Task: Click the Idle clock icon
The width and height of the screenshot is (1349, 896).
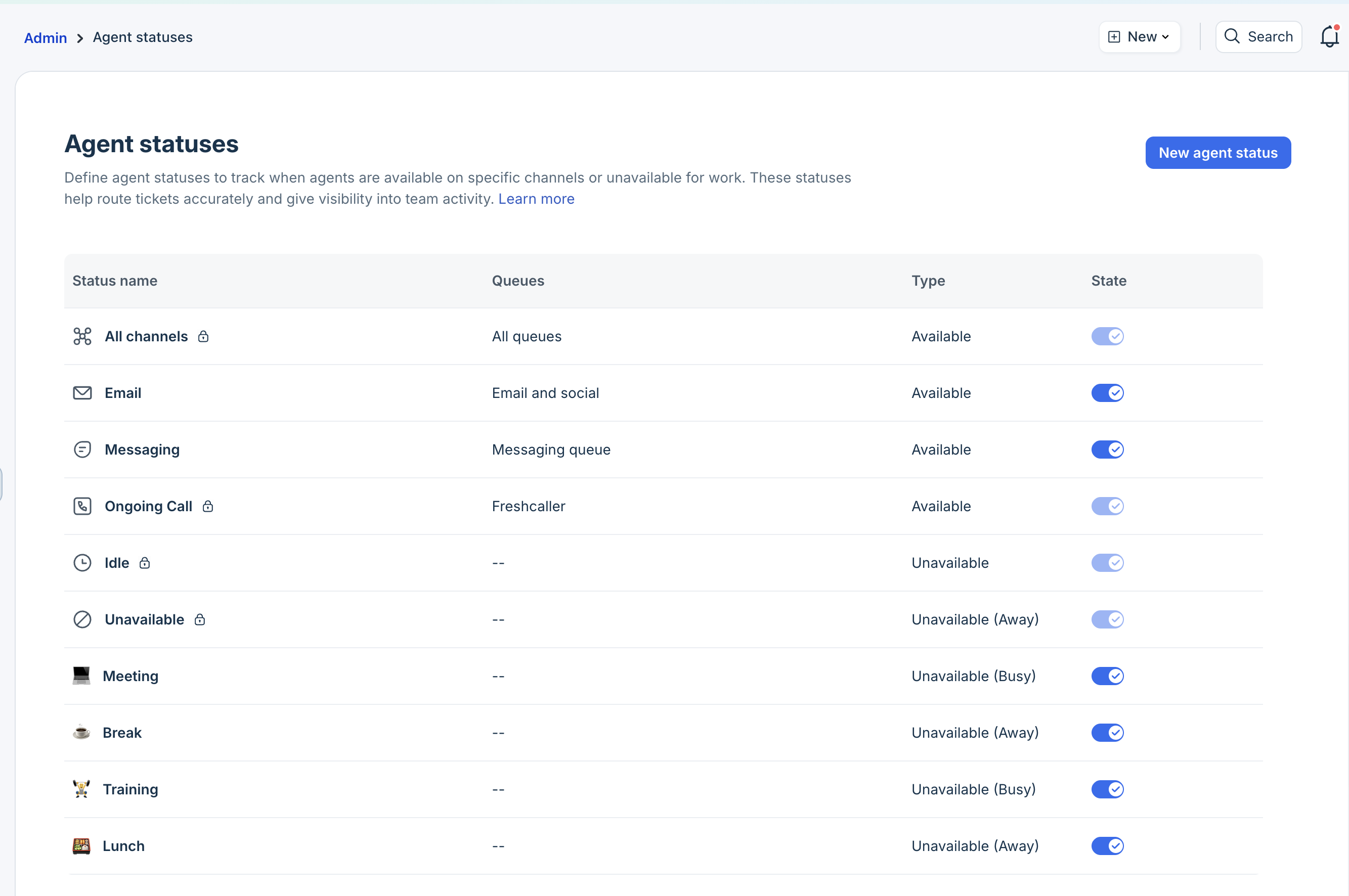Action: pyautogui.click(x=82, y=563)
